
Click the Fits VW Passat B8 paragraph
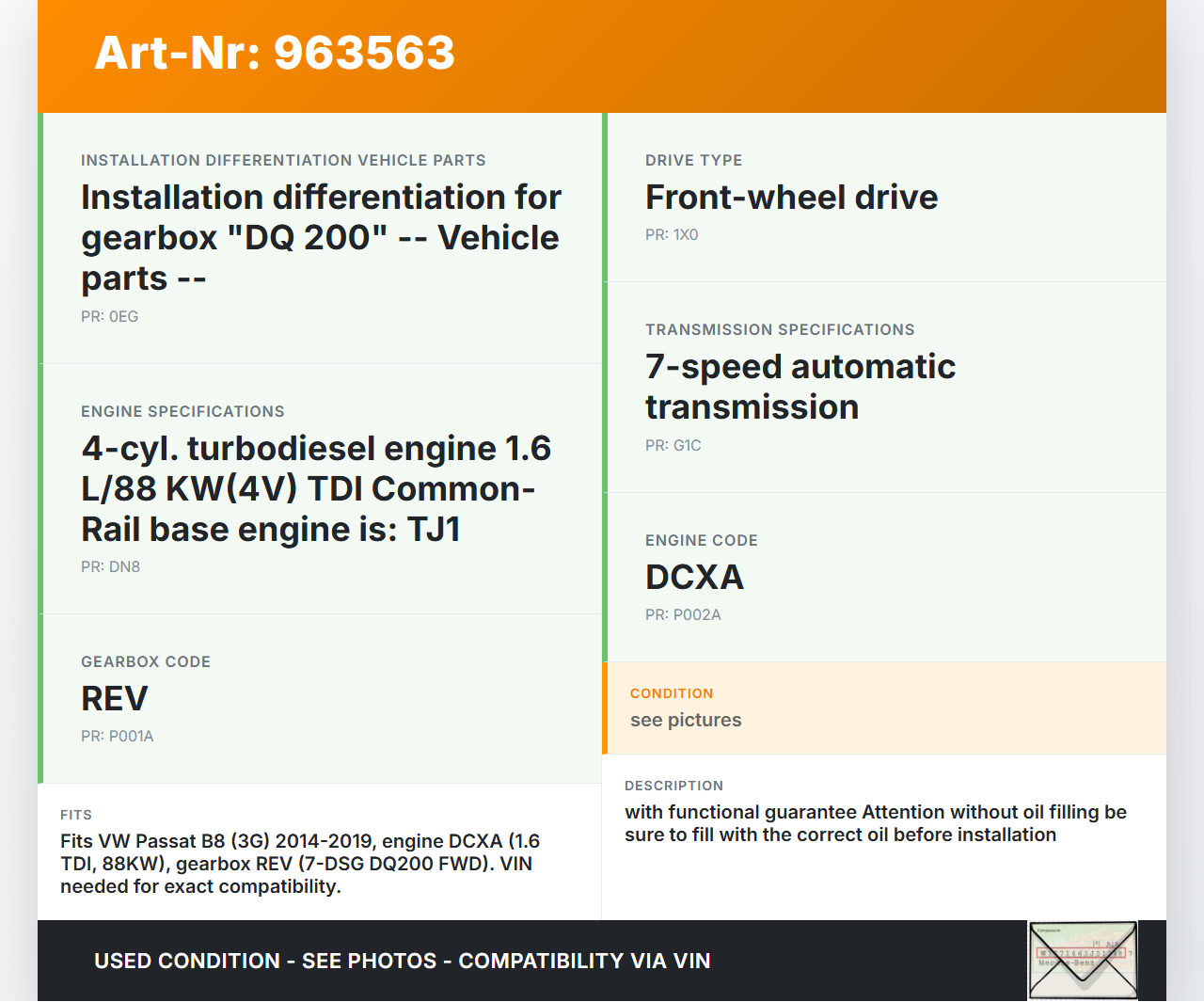pyautogui.click(x=300, y=864)
